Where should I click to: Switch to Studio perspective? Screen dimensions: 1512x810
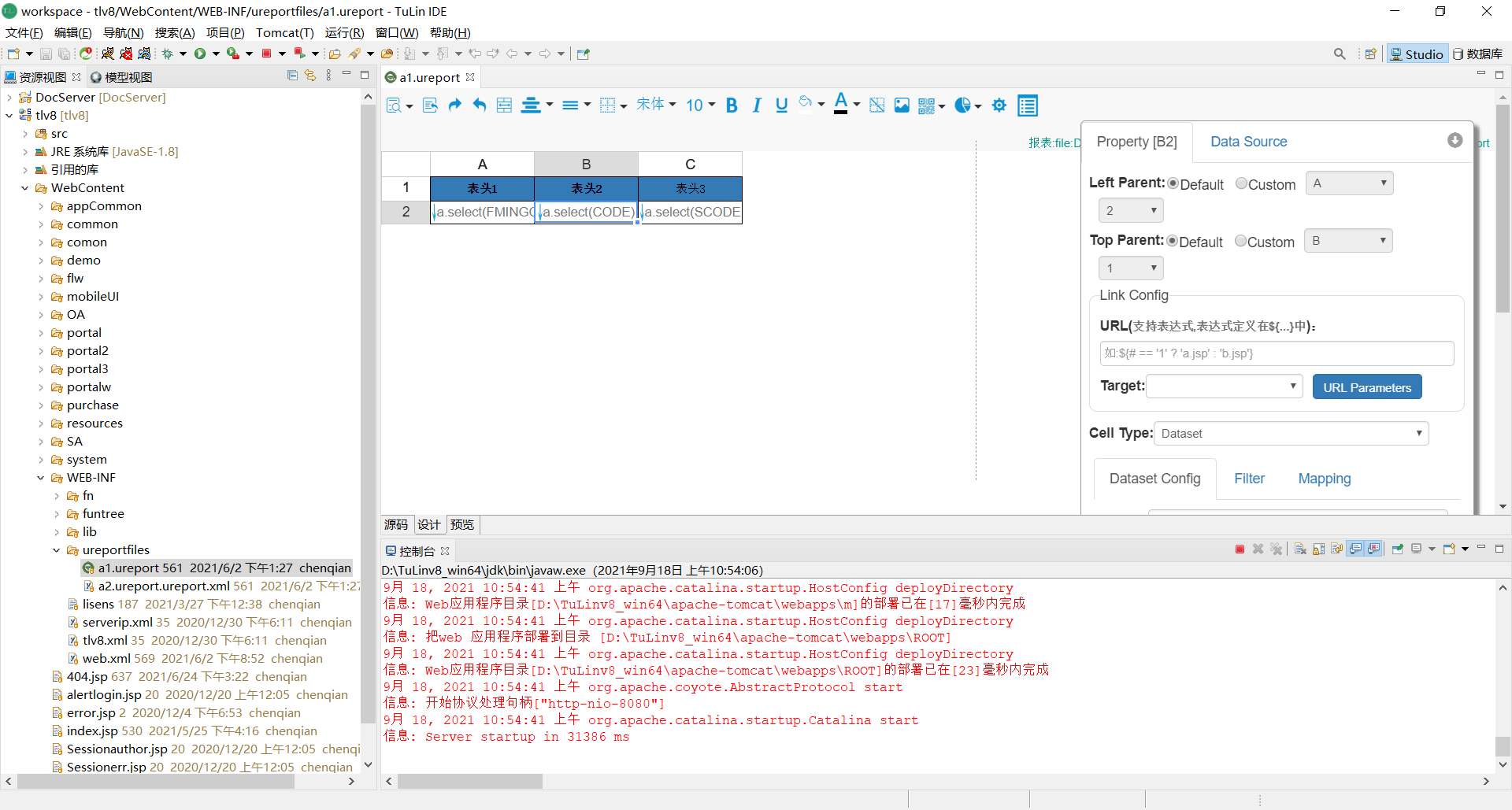pos(1416,54)
